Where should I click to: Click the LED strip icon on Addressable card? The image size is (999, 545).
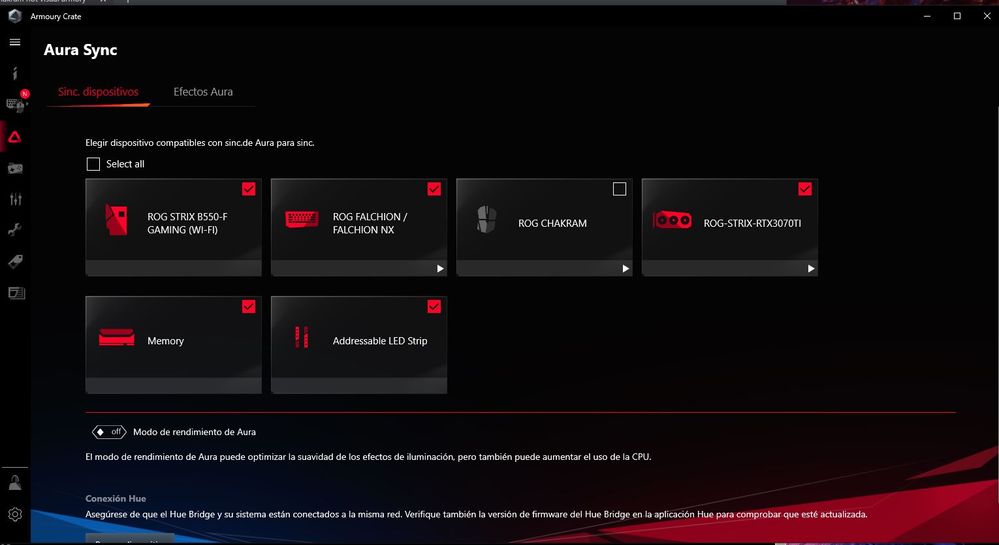pyautogui.click(x=301, y=337)
